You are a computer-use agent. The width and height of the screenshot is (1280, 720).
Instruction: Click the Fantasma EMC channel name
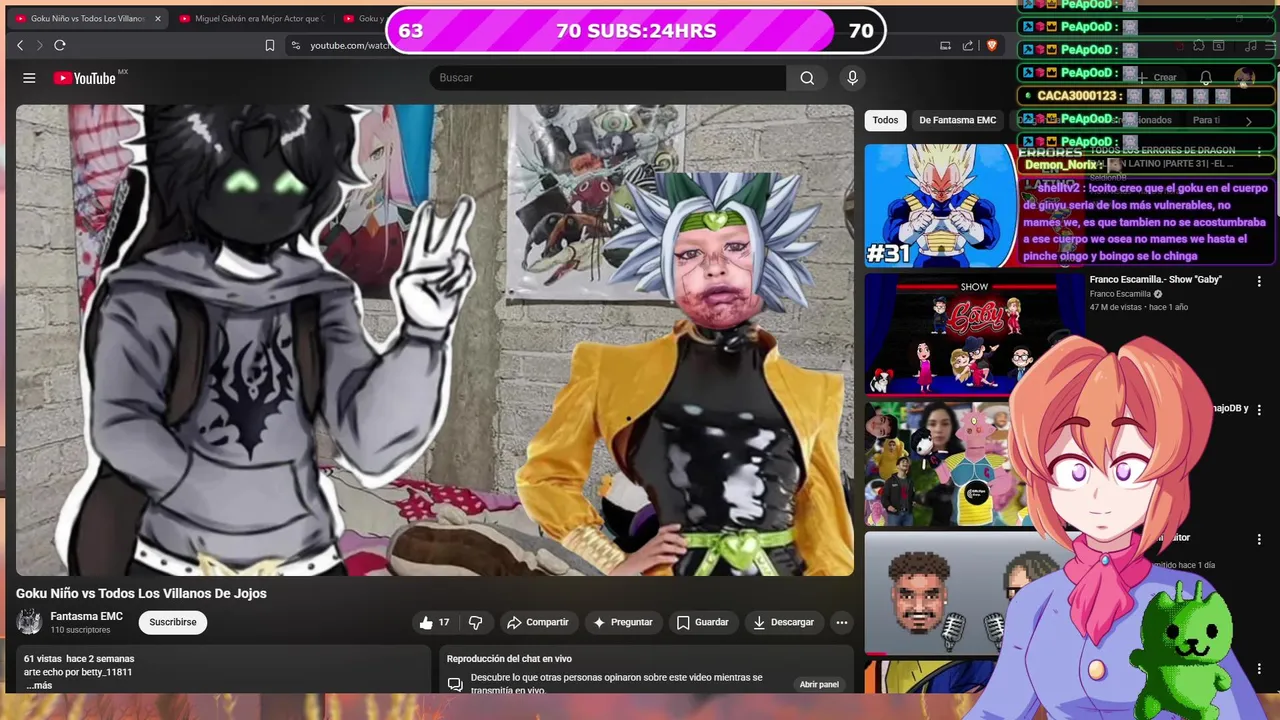(87, 616)
